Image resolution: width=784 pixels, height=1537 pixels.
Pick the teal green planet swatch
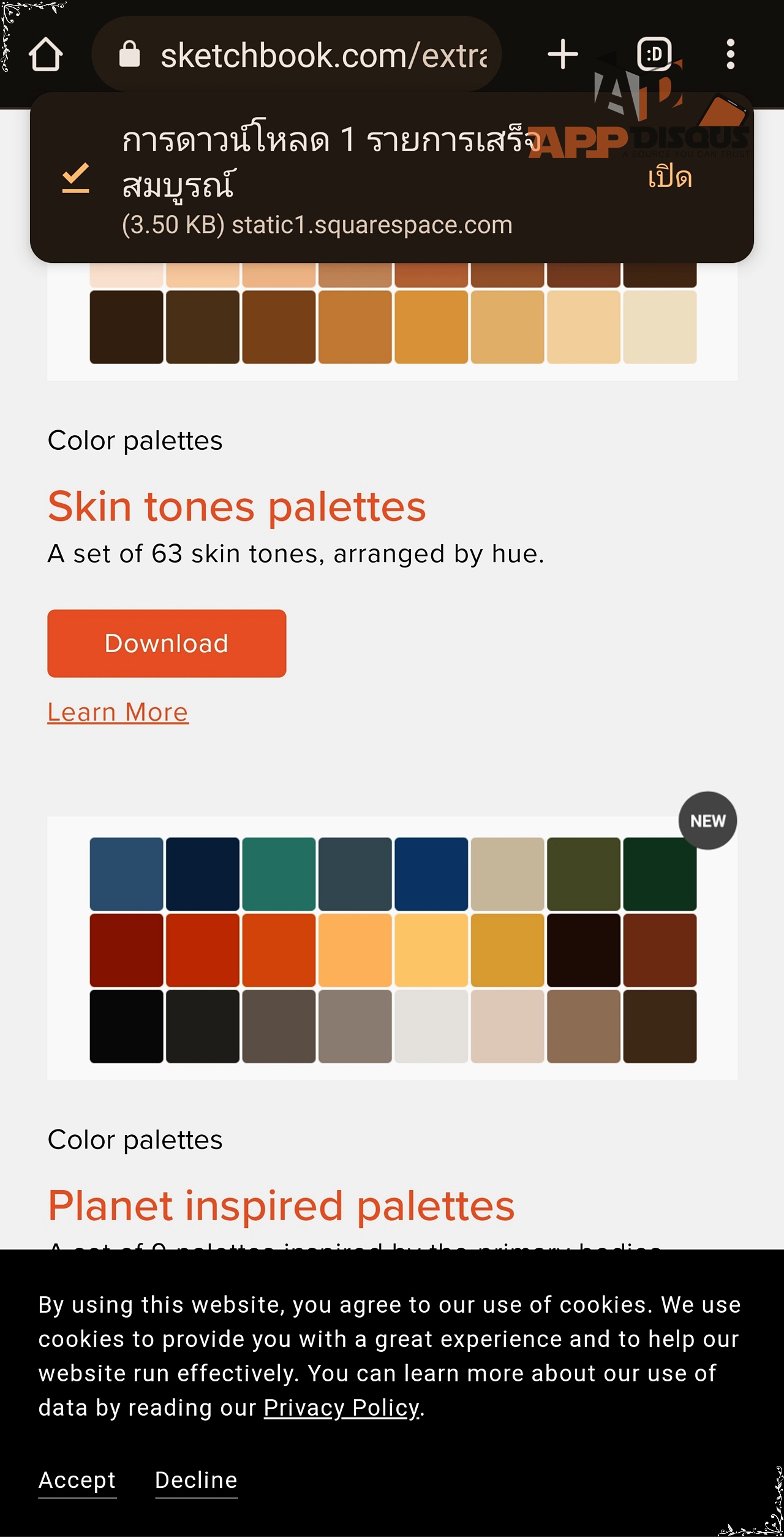(279, 874)
